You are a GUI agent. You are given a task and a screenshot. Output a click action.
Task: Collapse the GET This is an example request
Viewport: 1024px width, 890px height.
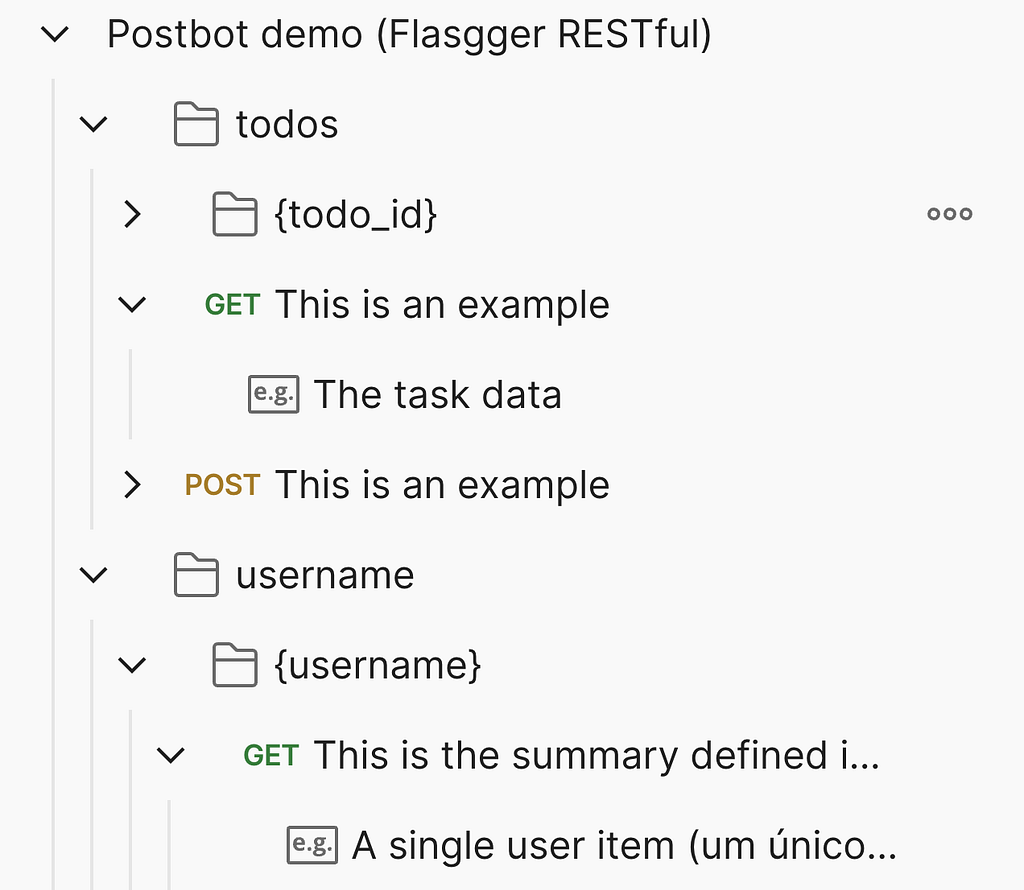[132, 304]
